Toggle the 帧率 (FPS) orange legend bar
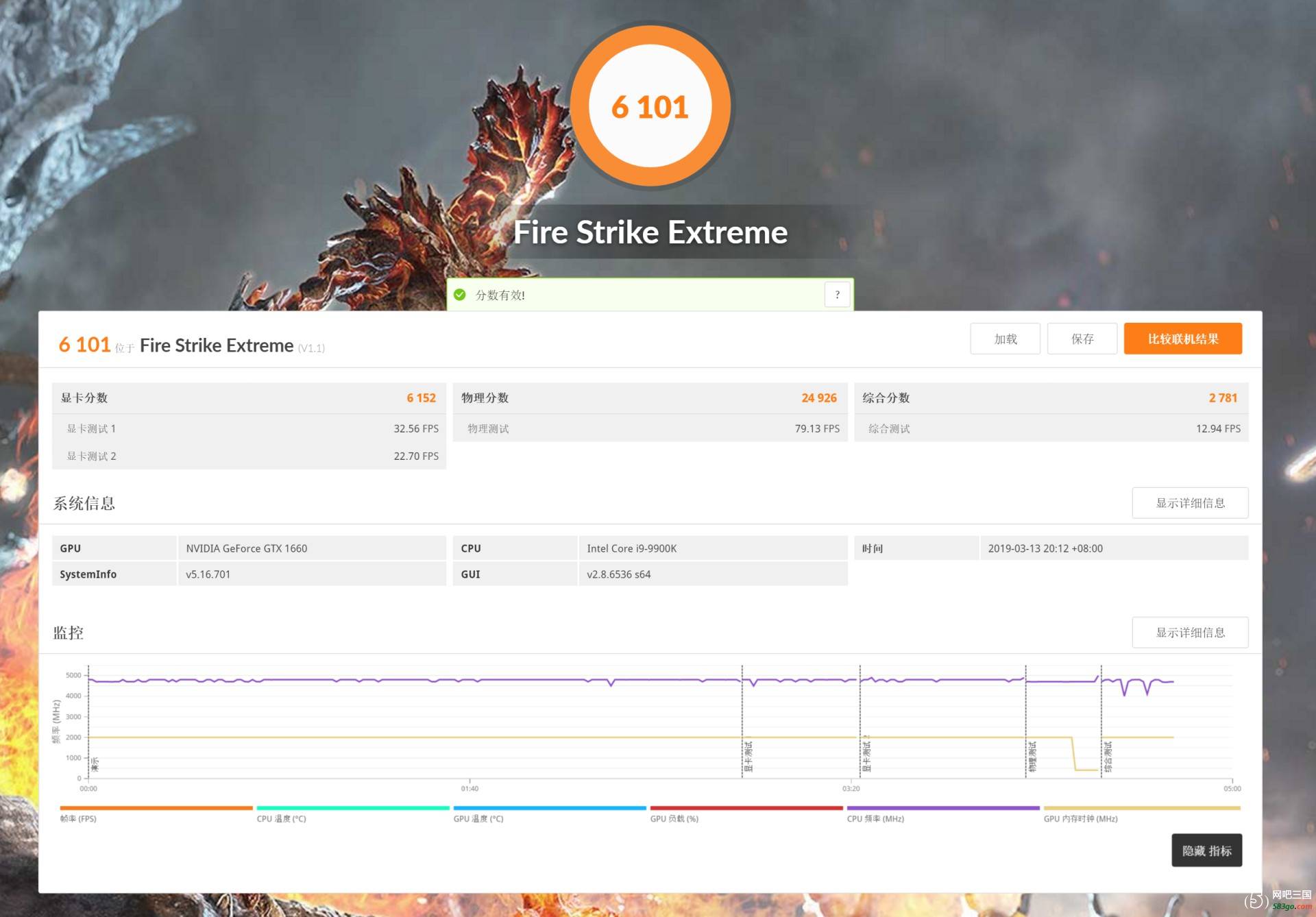This screenshot has width=1316, height=917. click(x=156, y=808)
